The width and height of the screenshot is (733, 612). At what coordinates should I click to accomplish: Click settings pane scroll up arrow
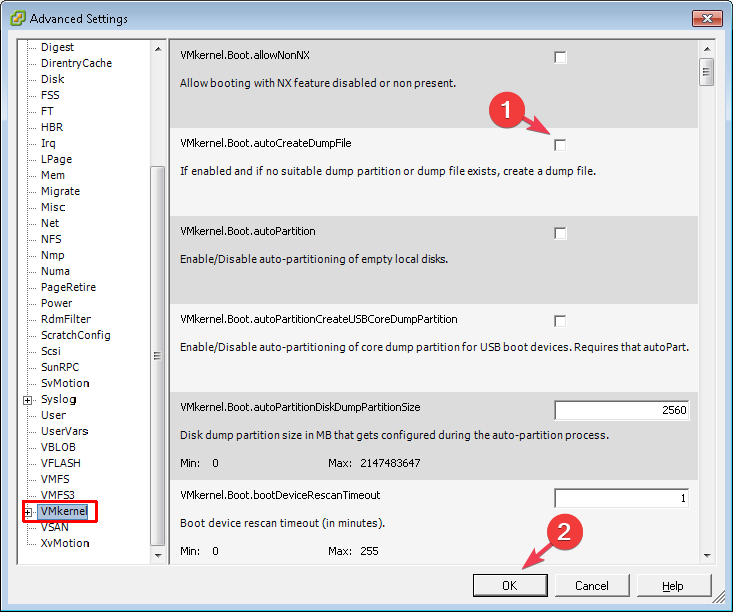[x=707, y=49]
